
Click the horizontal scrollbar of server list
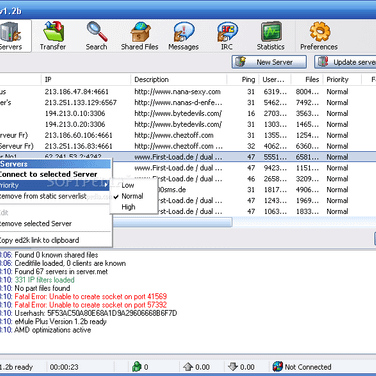(173, 222)
